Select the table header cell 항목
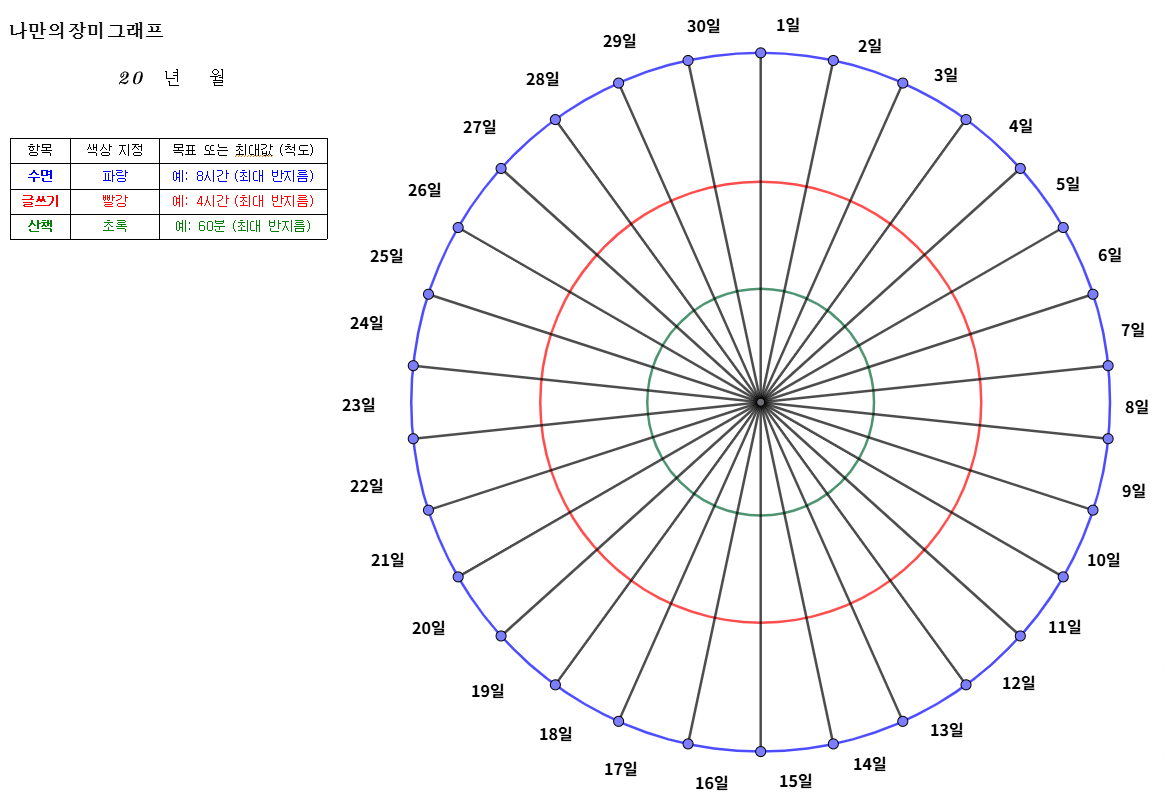Viewport: 1165px width, 806px height. pos(40,151)
